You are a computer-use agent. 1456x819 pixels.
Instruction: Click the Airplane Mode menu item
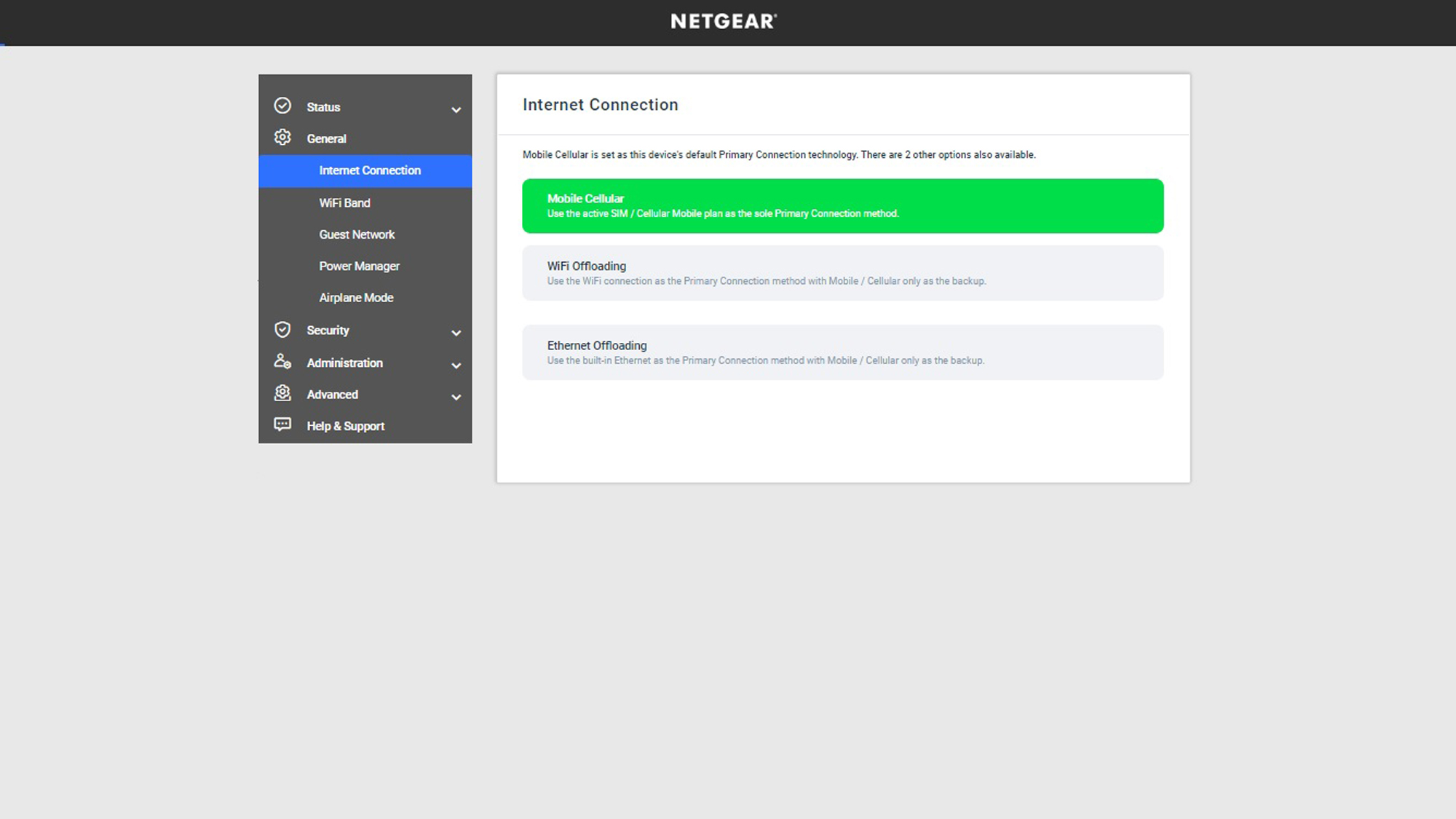tap(356, 297)
